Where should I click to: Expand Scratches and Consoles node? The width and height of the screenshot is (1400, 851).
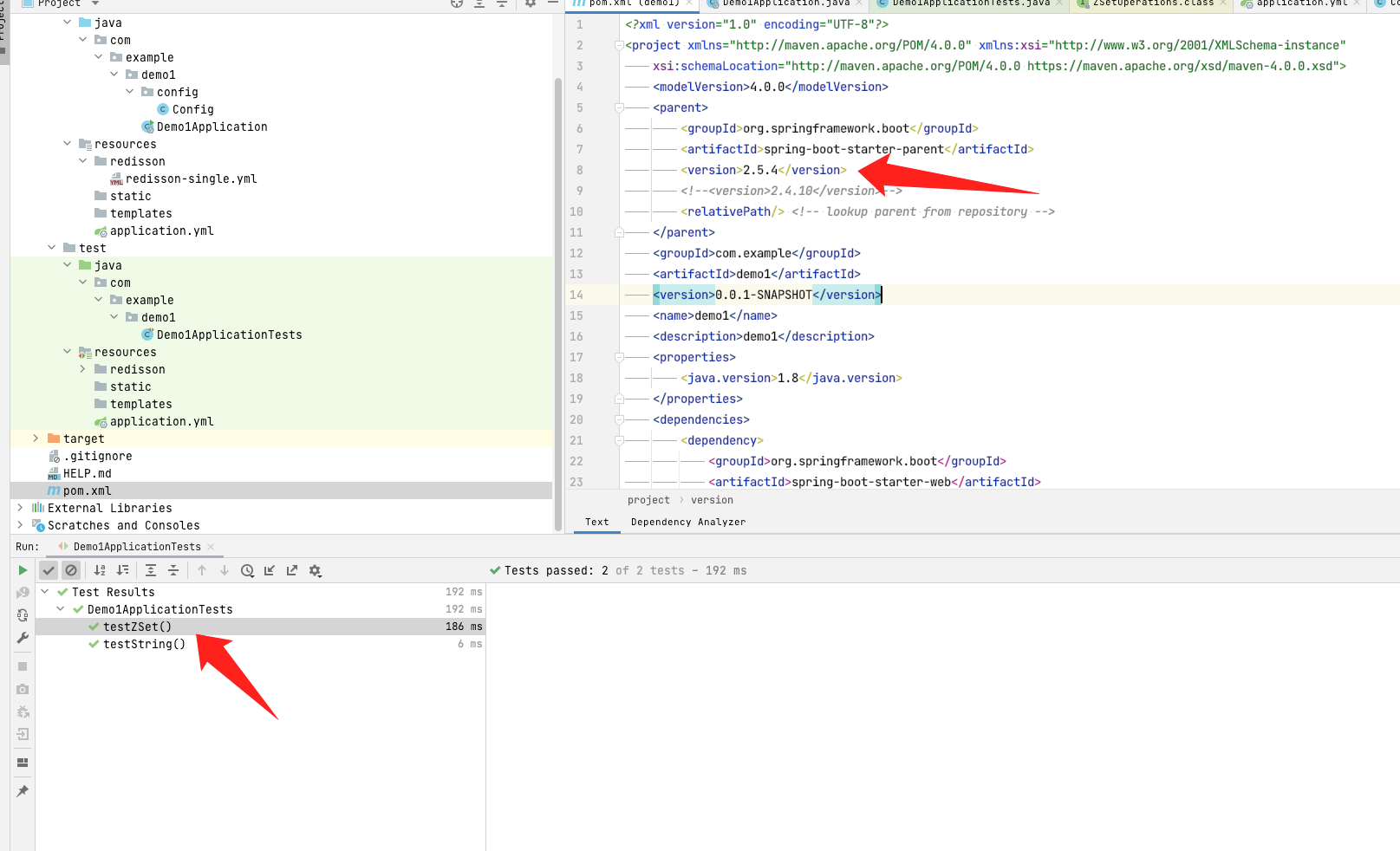(20, 525)
